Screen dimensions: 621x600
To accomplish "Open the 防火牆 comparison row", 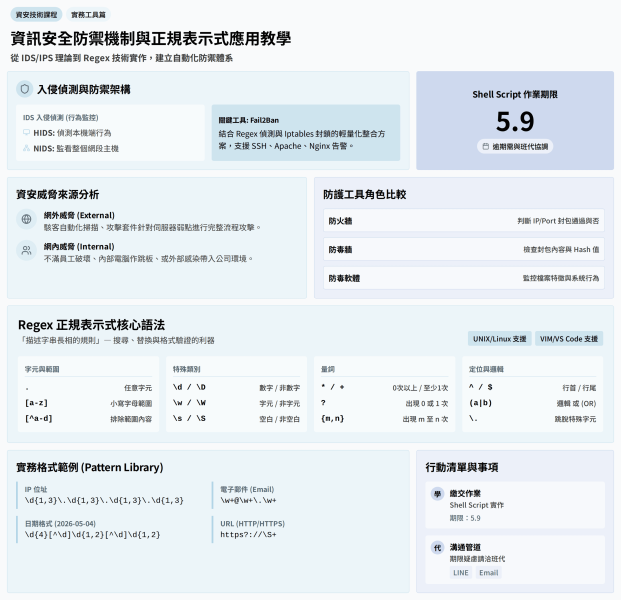I will (464, 221).
